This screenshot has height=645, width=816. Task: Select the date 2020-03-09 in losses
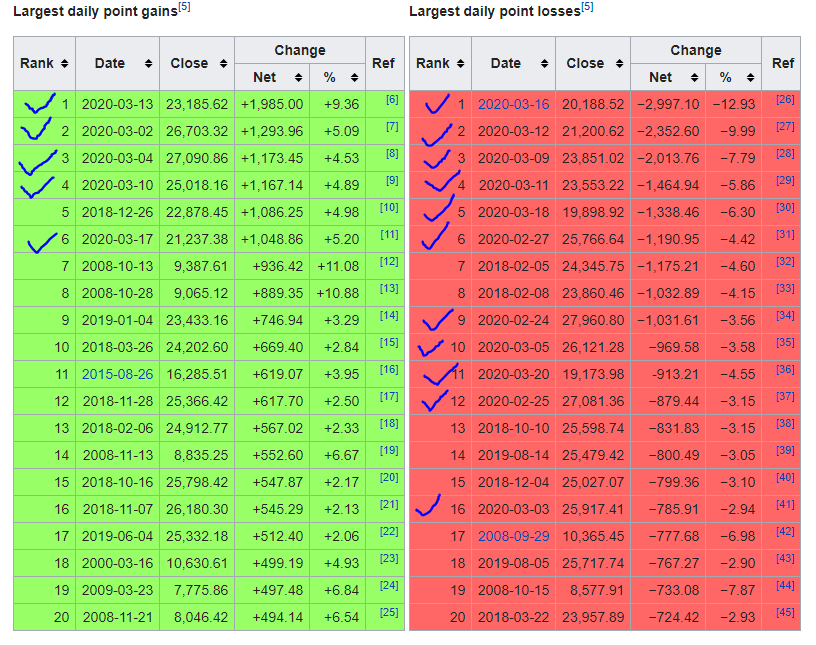pyautogui.click(x=514, y=158)
